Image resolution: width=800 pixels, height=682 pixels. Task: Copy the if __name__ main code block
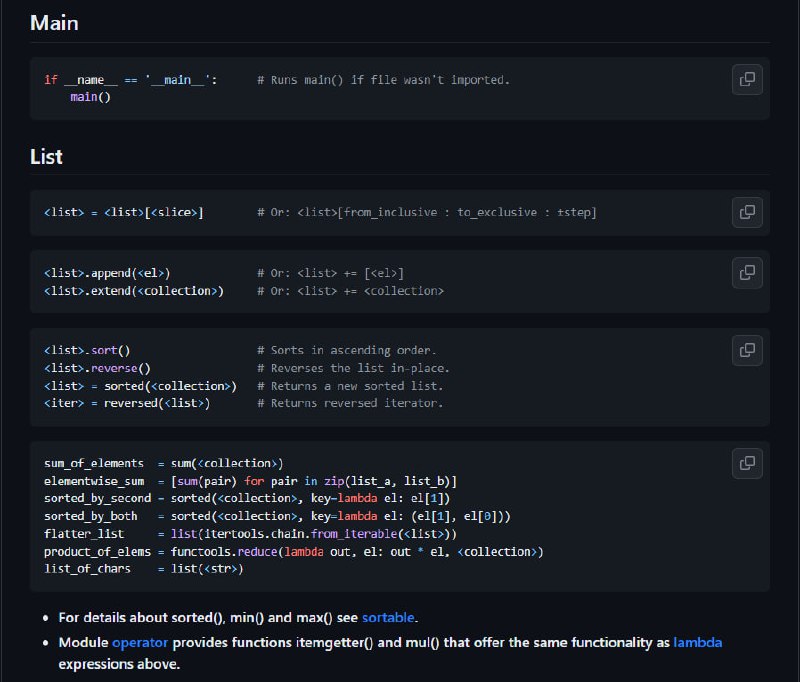(747, 80)
